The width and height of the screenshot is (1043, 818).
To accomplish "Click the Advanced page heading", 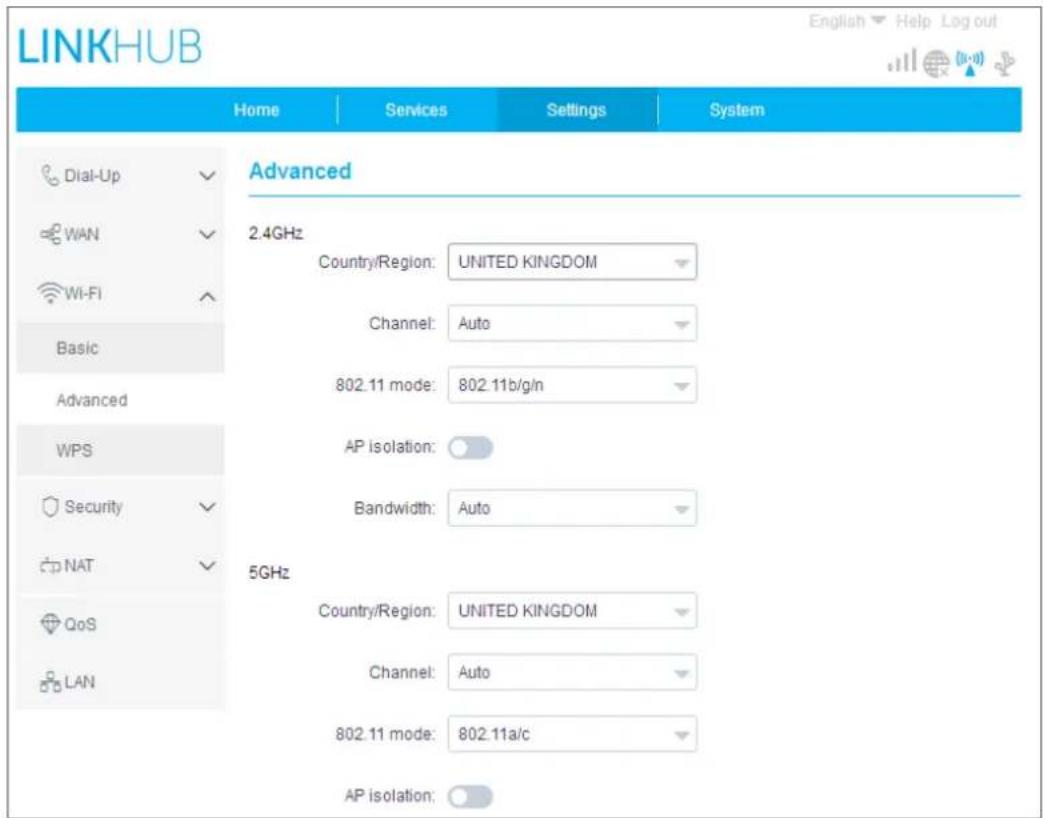I will [300, 171].
